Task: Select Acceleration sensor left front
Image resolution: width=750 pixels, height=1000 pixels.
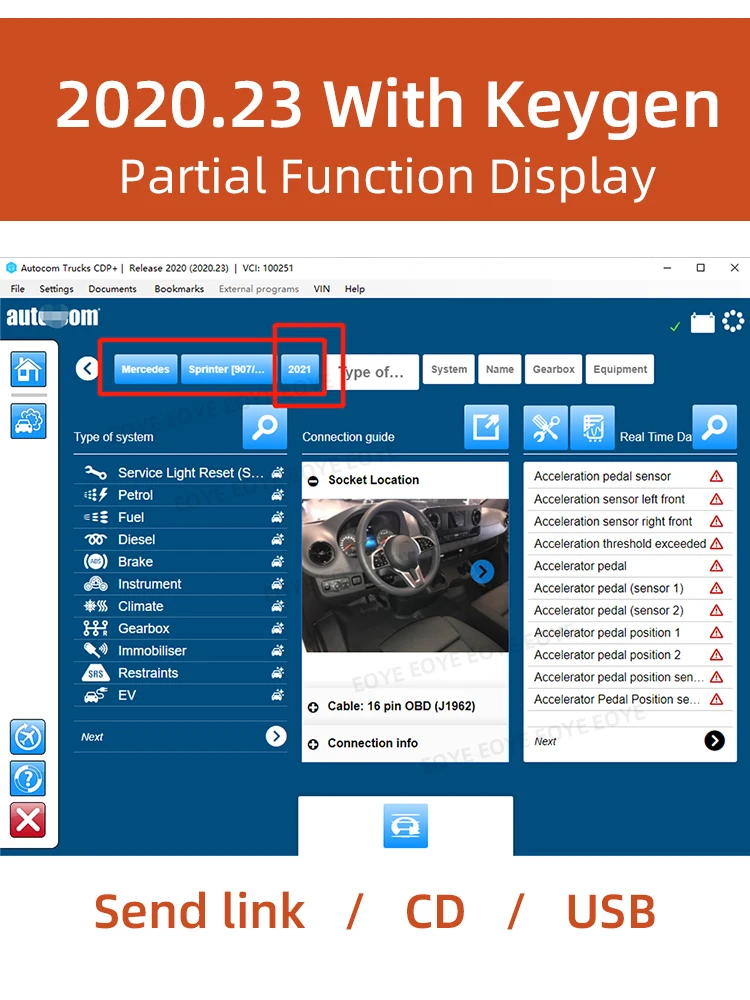Action: click(629, 499)
